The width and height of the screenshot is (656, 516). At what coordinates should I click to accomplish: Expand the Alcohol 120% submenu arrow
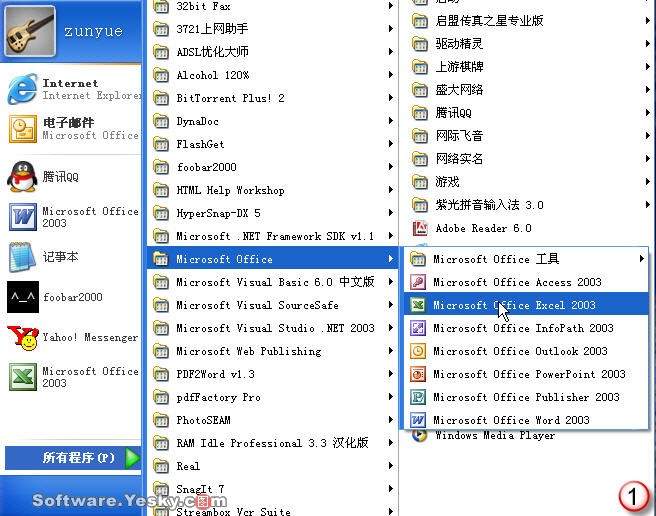coord(390,75)
